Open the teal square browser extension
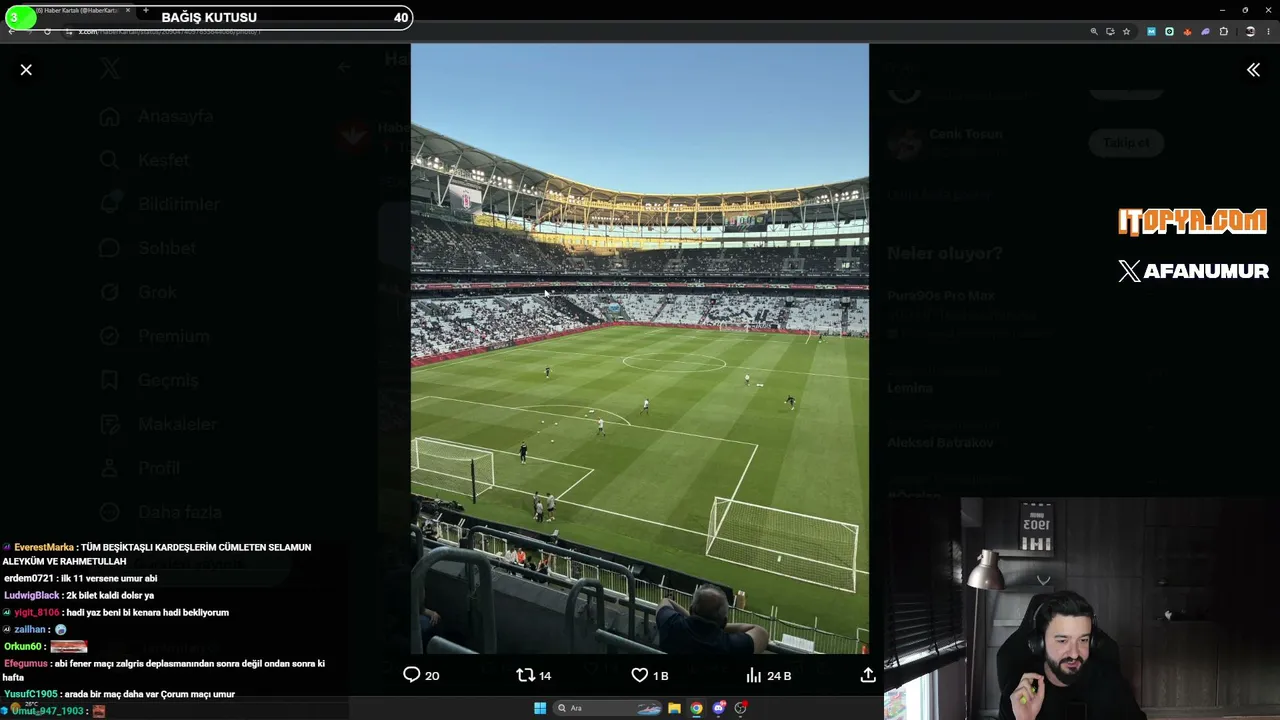This screenshot has height=720, width=1280. point(1169,31)
